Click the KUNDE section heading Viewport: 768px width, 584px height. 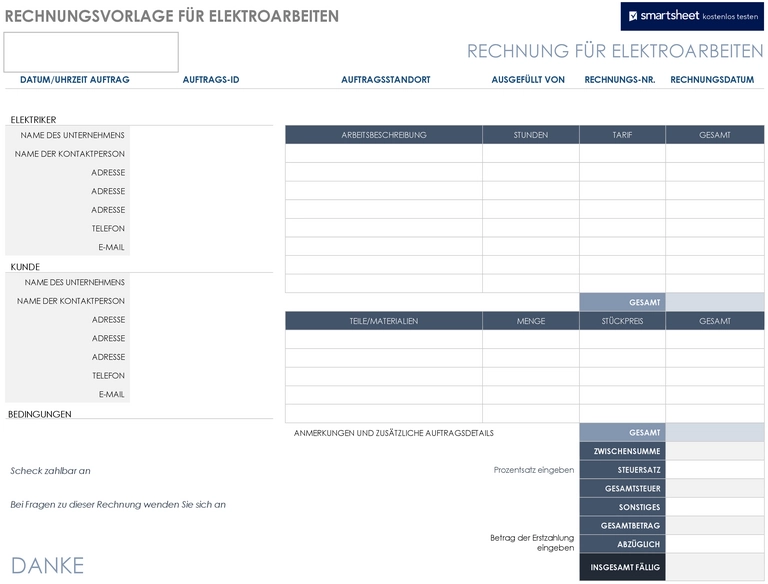point(25,267)
